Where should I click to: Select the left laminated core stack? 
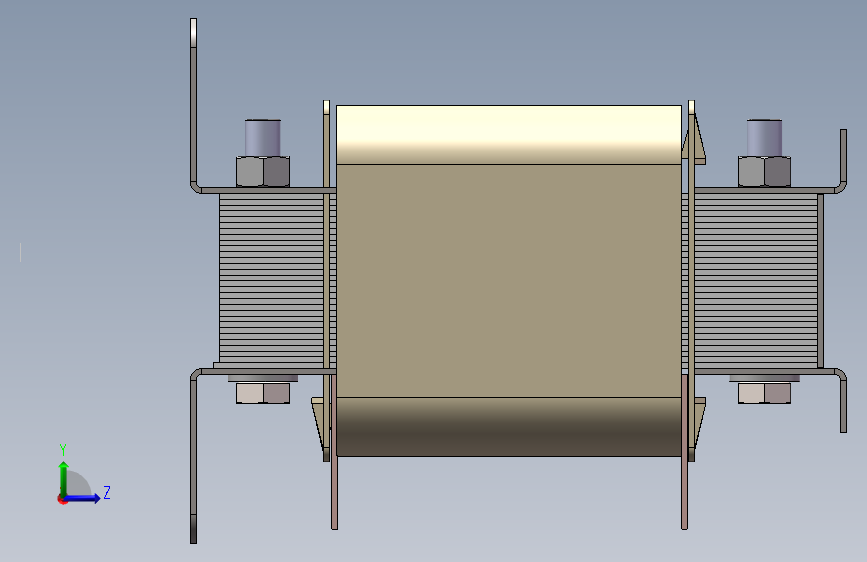point(271,280)
